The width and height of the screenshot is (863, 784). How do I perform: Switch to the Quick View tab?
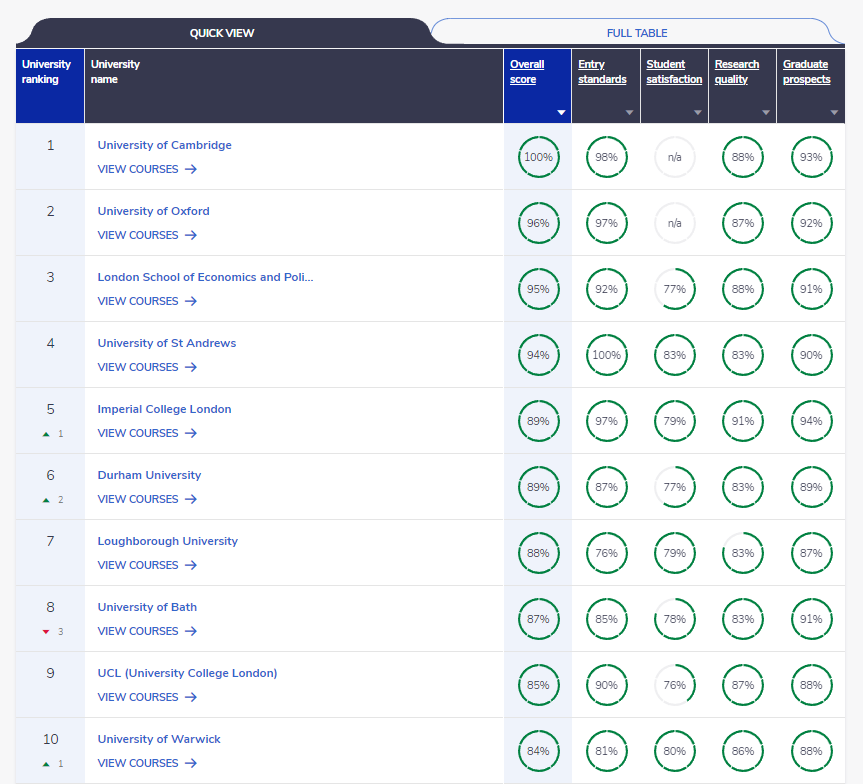click(x=222, y=33)
